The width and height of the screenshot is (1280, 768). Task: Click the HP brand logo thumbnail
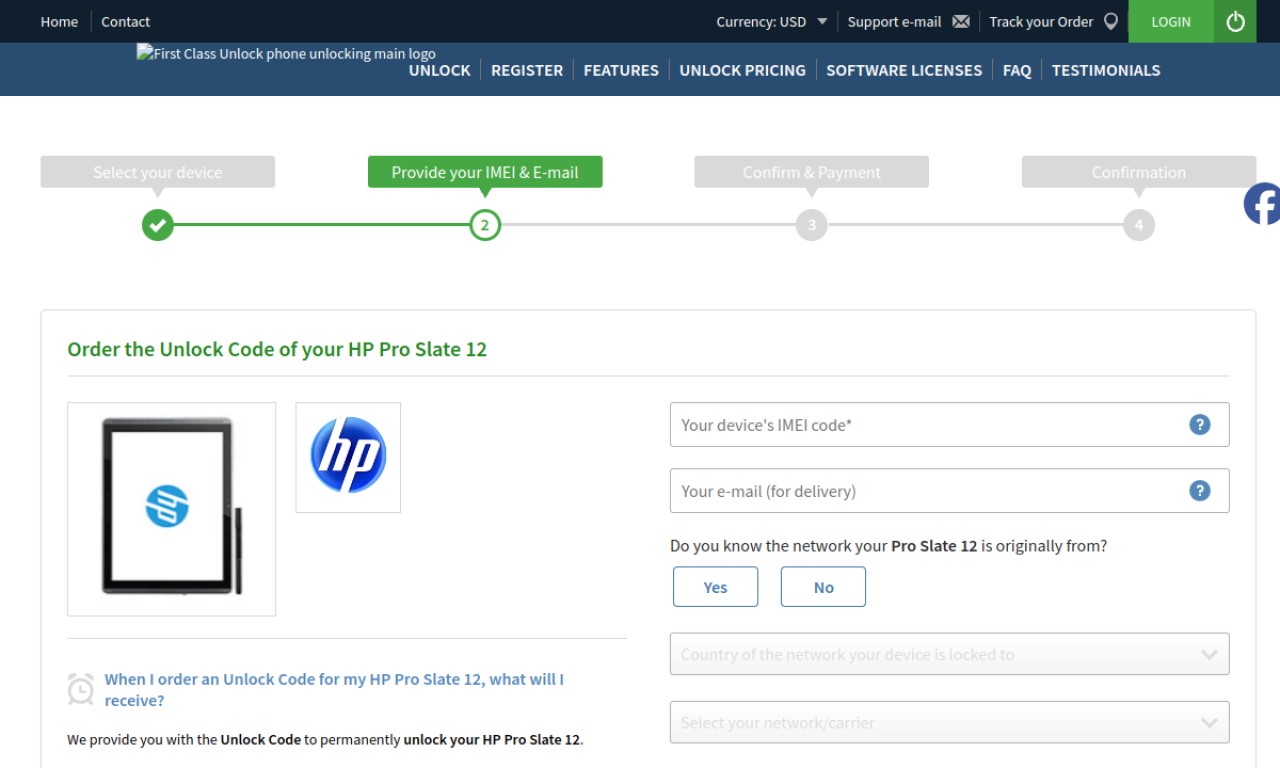(x=348, y=457)
